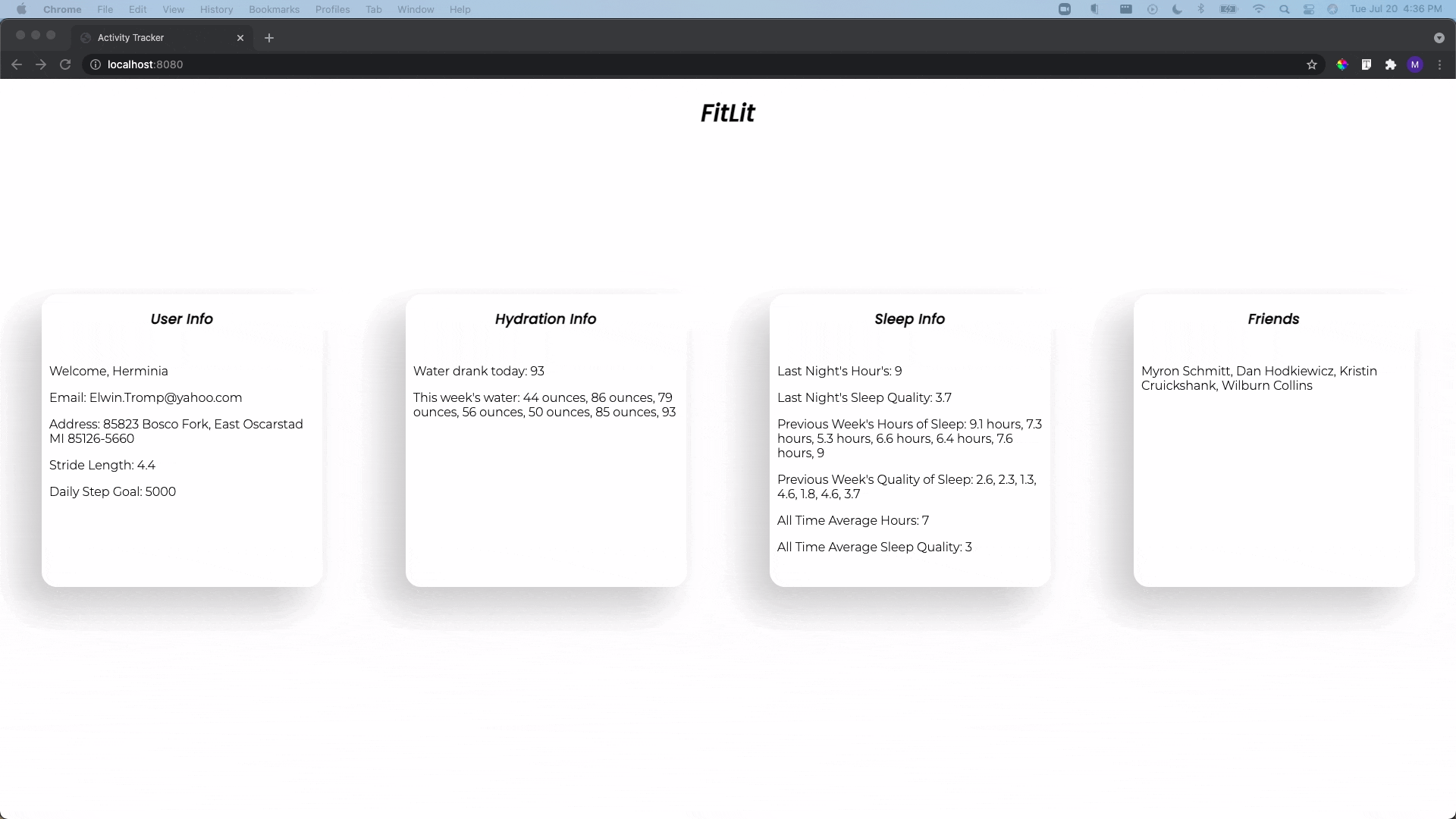Screen dimensions: 1456x819
Task: Click the Activity Tracker tab label
Action: 131,37
